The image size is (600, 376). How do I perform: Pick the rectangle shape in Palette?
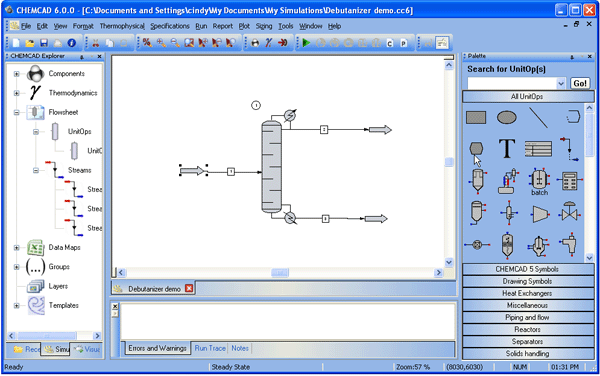click(x=476, y=117)
